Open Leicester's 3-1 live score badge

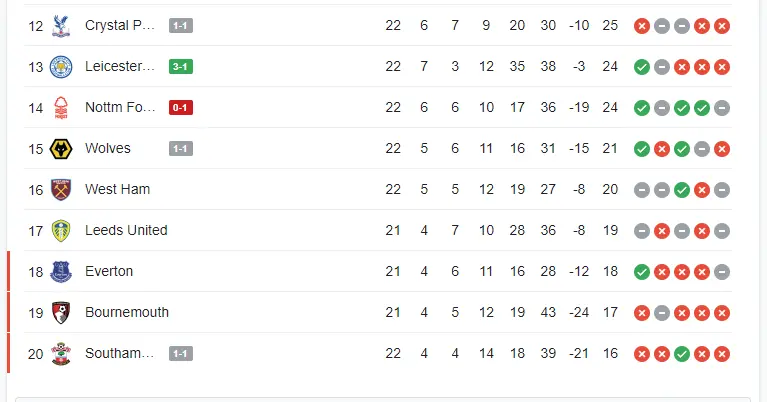coord(180,66)
